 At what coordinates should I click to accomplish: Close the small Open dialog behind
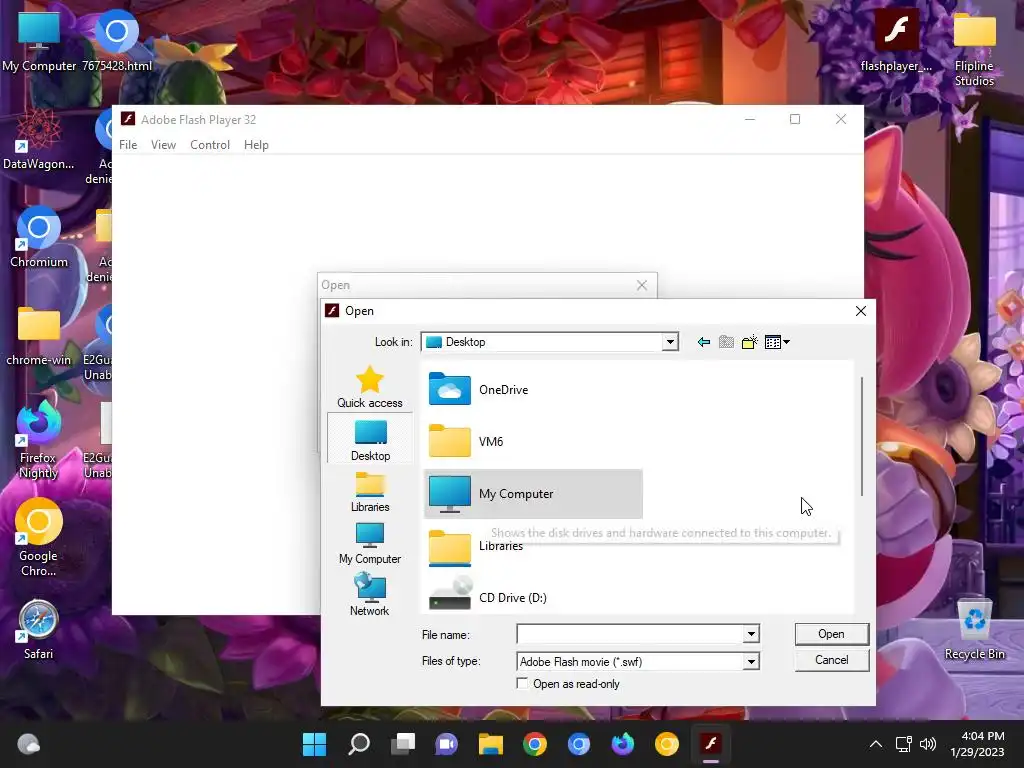click(x=642, y=285)
